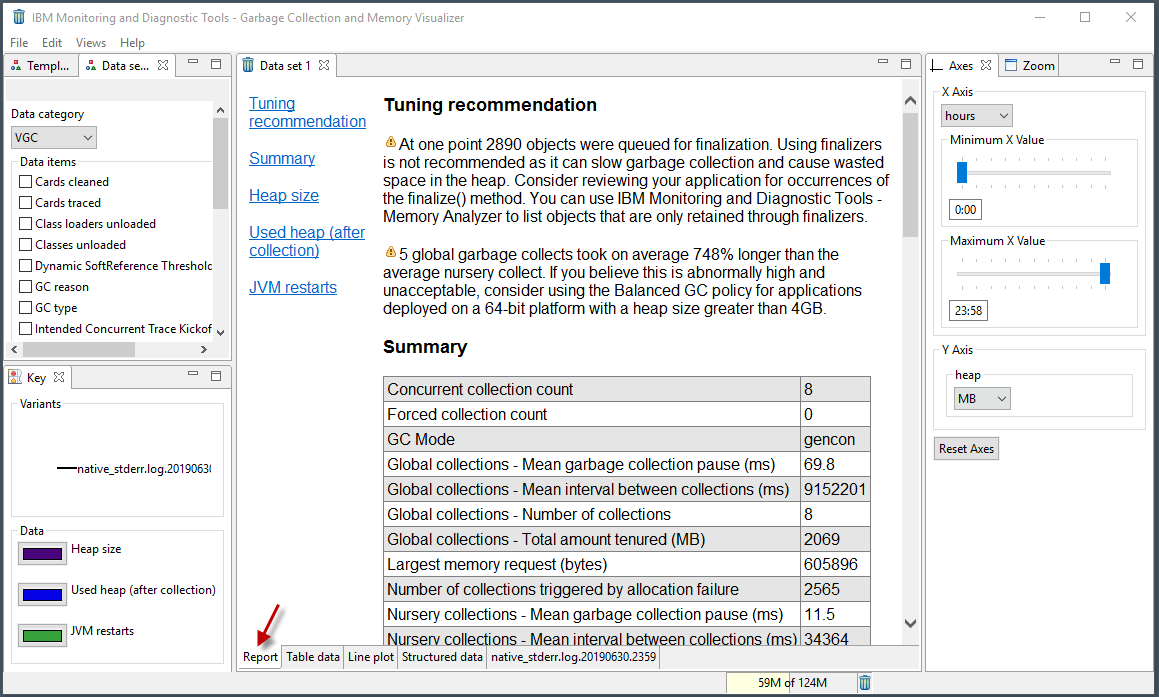Image resolution: width=1159 pixels, height=697 pixels.
Task: Open the native_stderr.log.20190630.2359 tab
Action: click(x=574, y=657)
